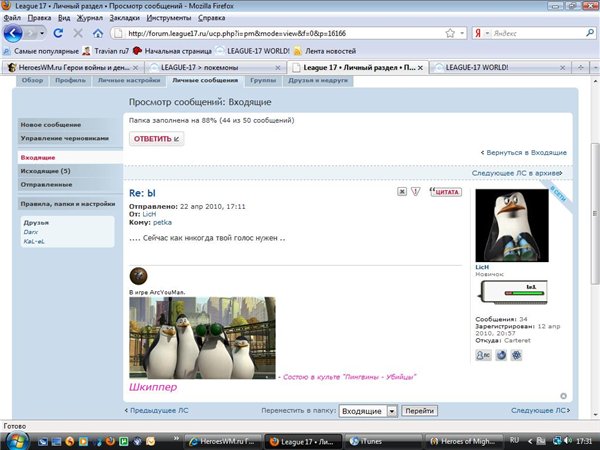Open 'Следующее ЛС' link at bottom right
600x450 pixels.
coord(540,410)
